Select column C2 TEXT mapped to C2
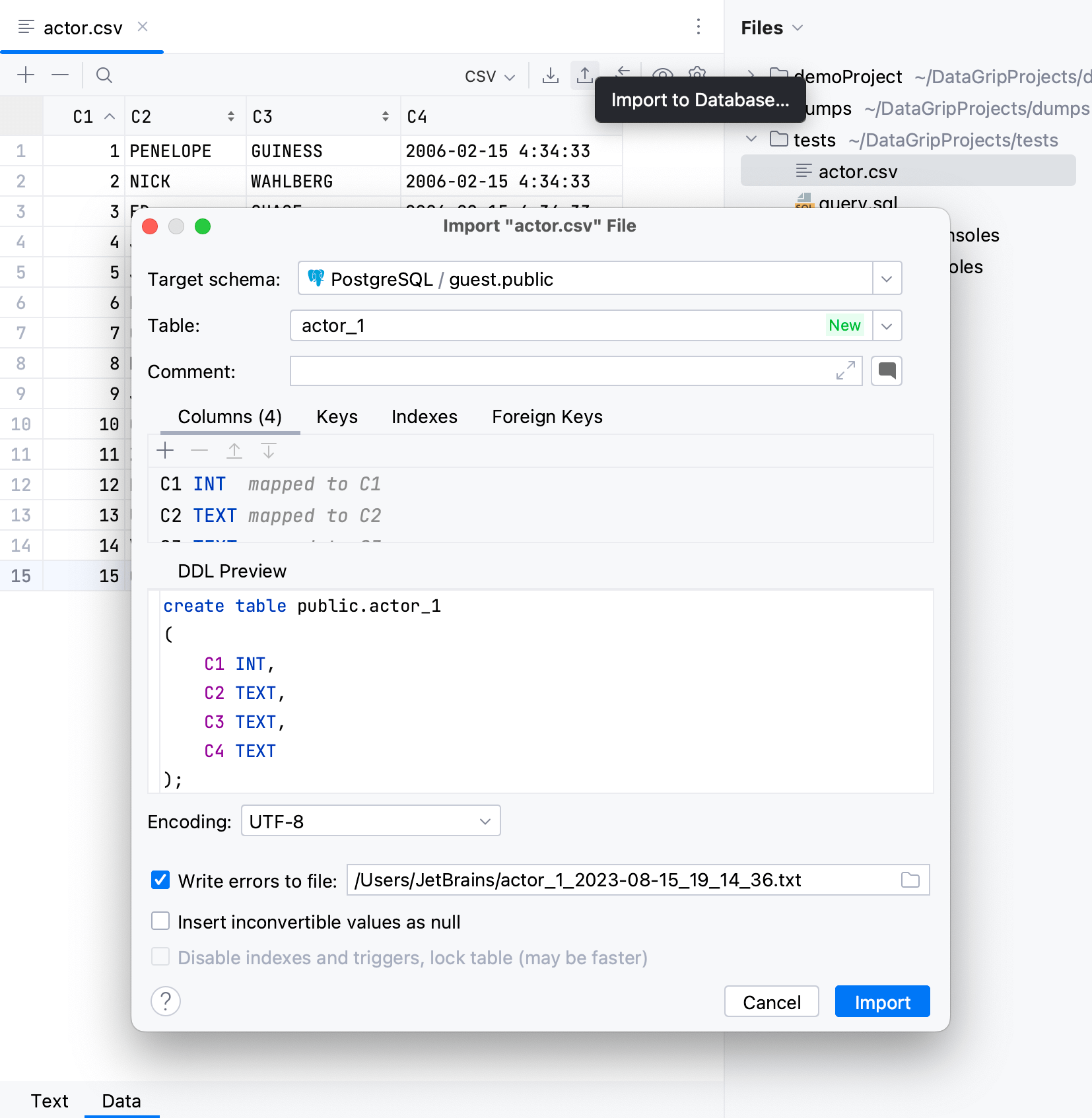The width and height of the screenshot is (1092, 1118). point(540,515)
